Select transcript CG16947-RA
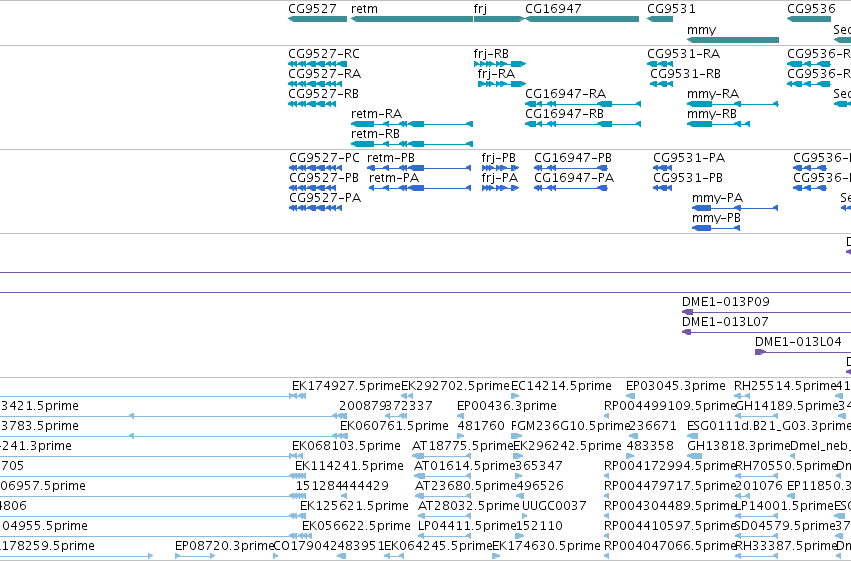 click(565, 94)
